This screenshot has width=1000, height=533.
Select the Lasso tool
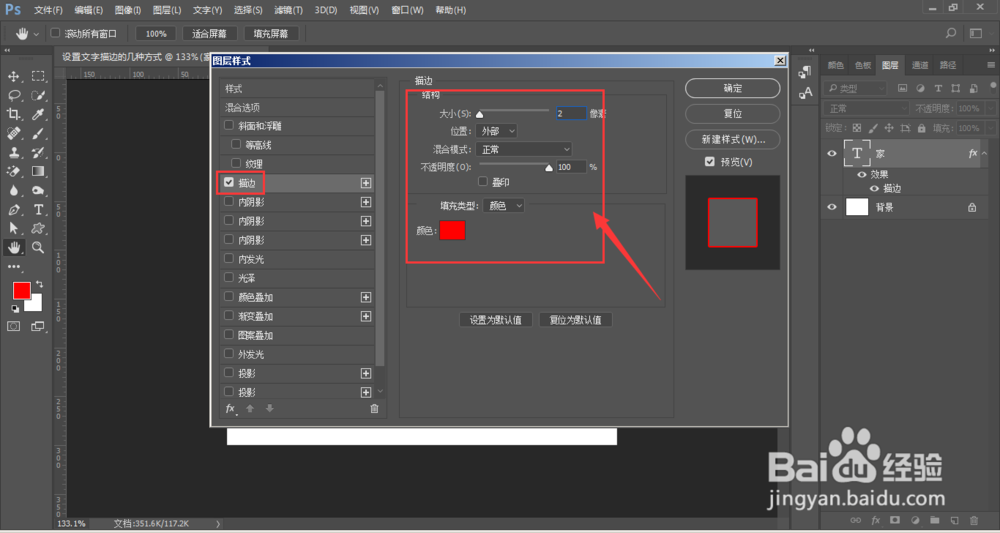pos(13,96)
